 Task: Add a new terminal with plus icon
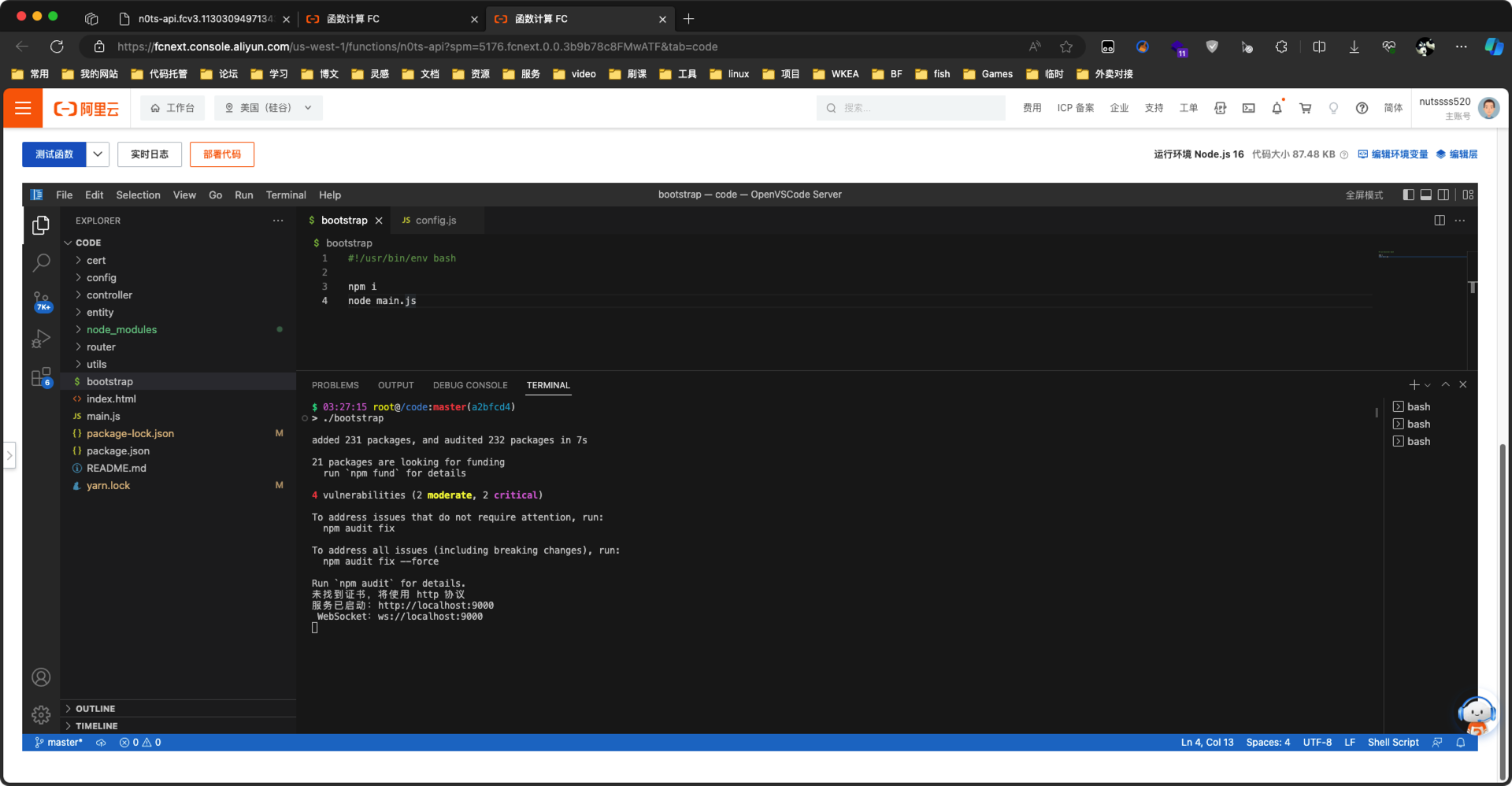[x=1414, y=384]
